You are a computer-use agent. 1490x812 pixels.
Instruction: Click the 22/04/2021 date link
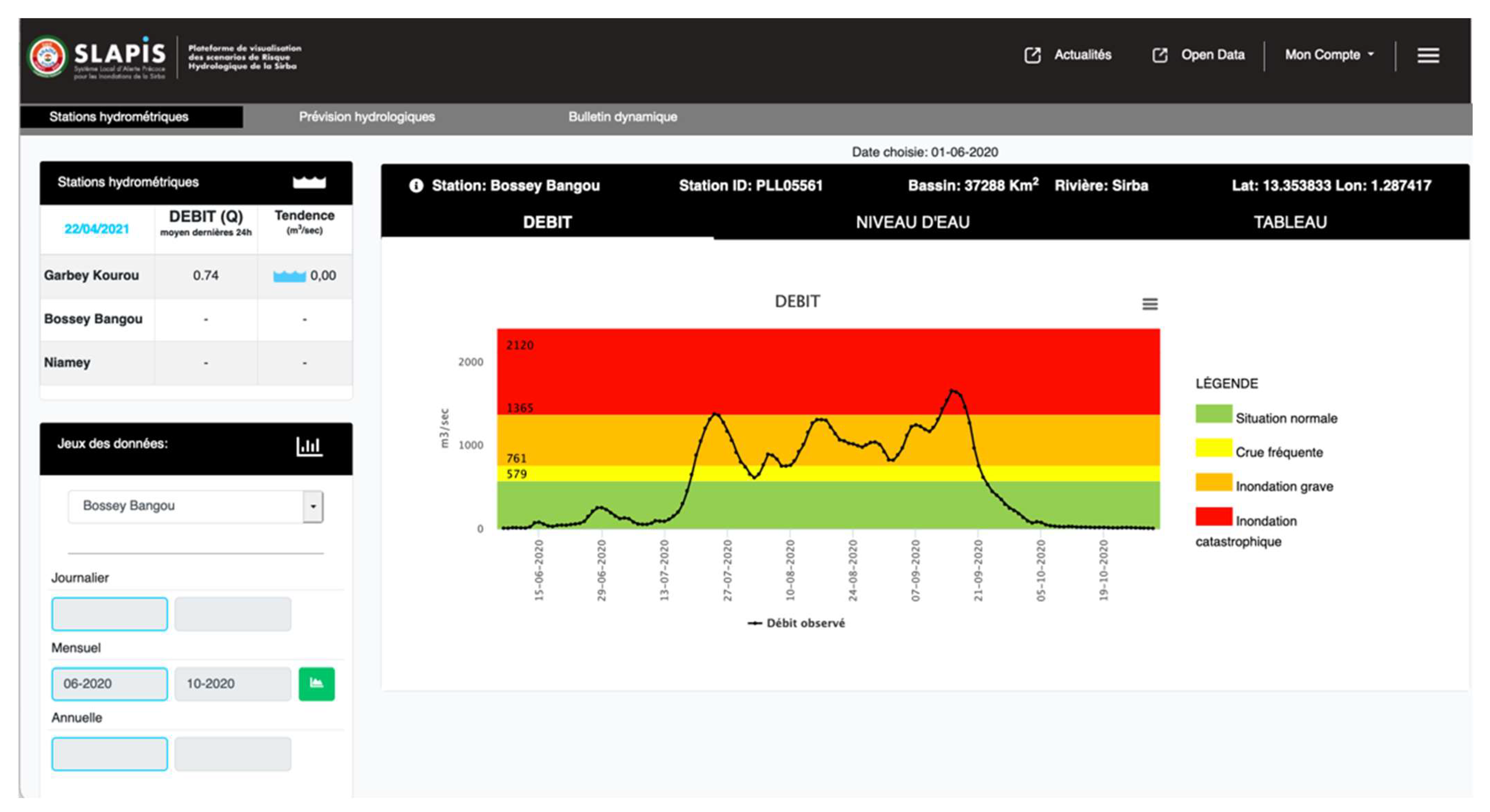(x=96, y=229)
